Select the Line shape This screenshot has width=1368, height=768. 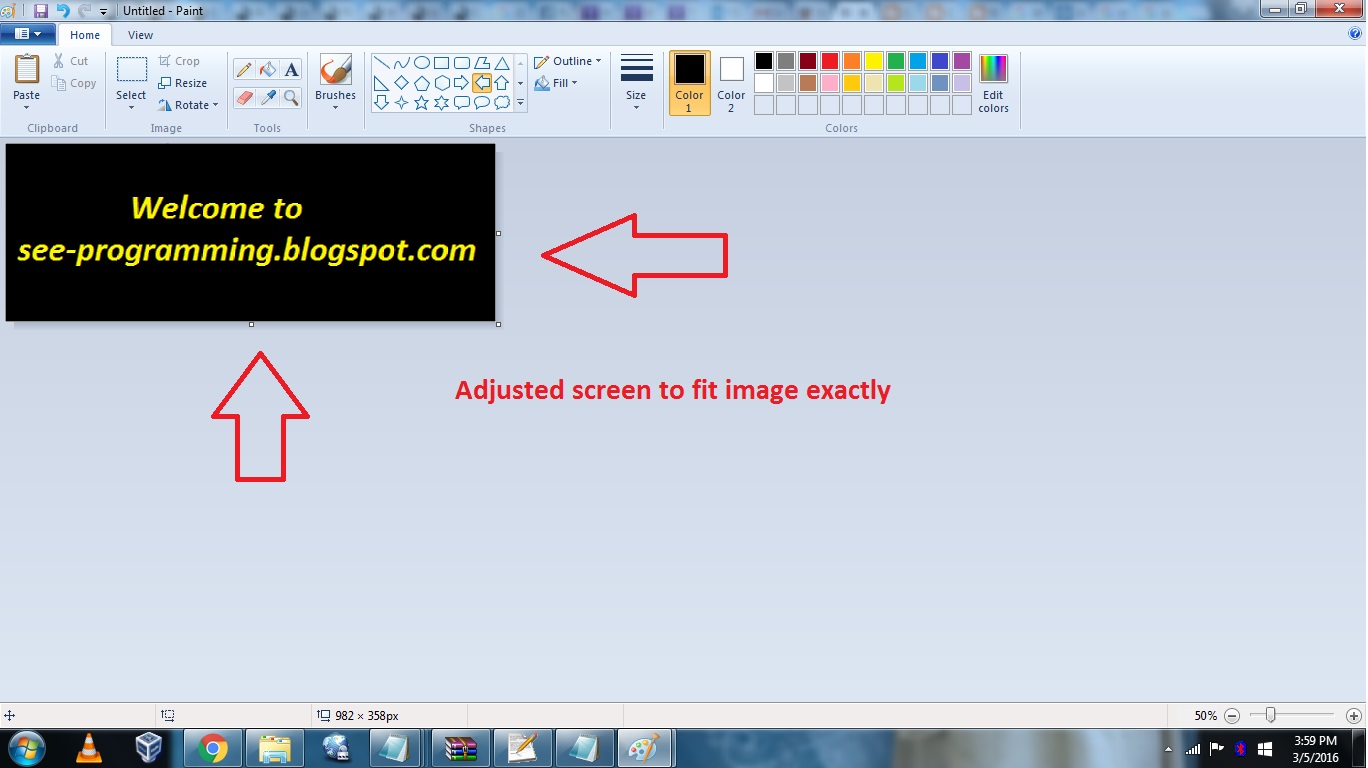(x=381, y=63)
